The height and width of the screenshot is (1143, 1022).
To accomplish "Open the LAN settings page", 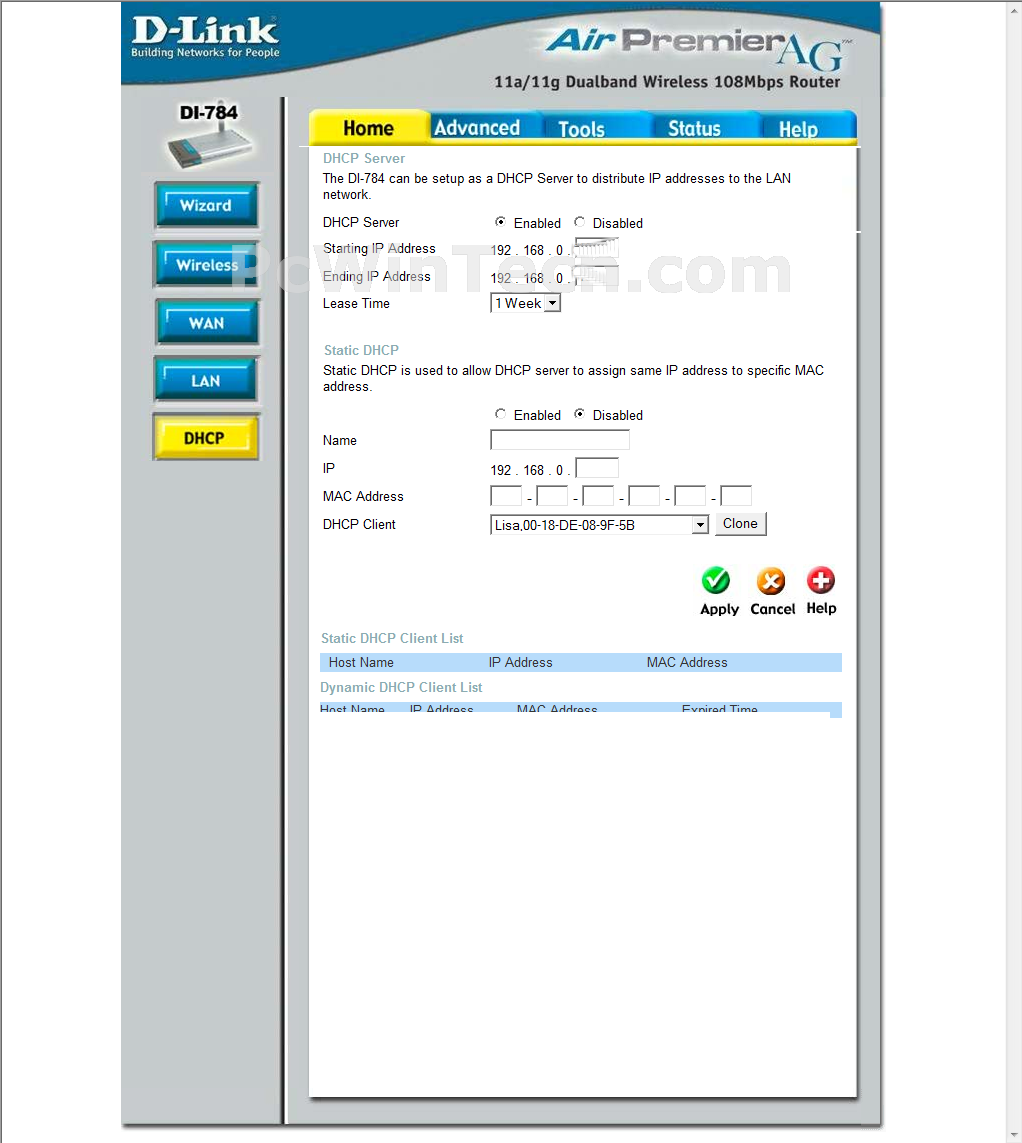I will coord(206,381).
